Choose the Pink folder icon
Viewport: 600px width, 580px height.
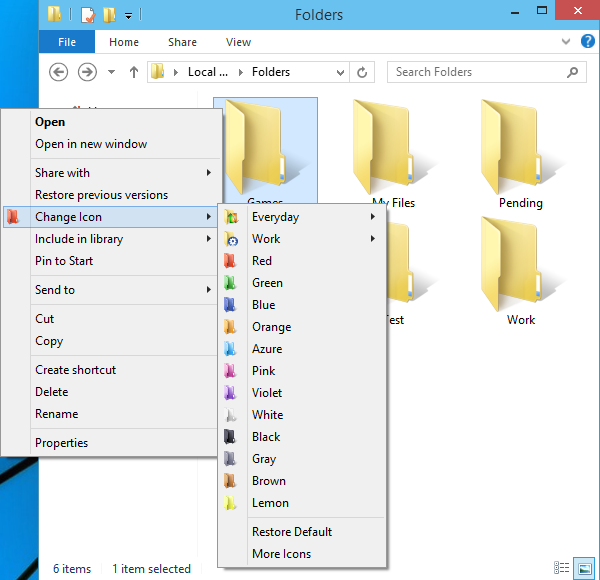(x=263, y=371)
